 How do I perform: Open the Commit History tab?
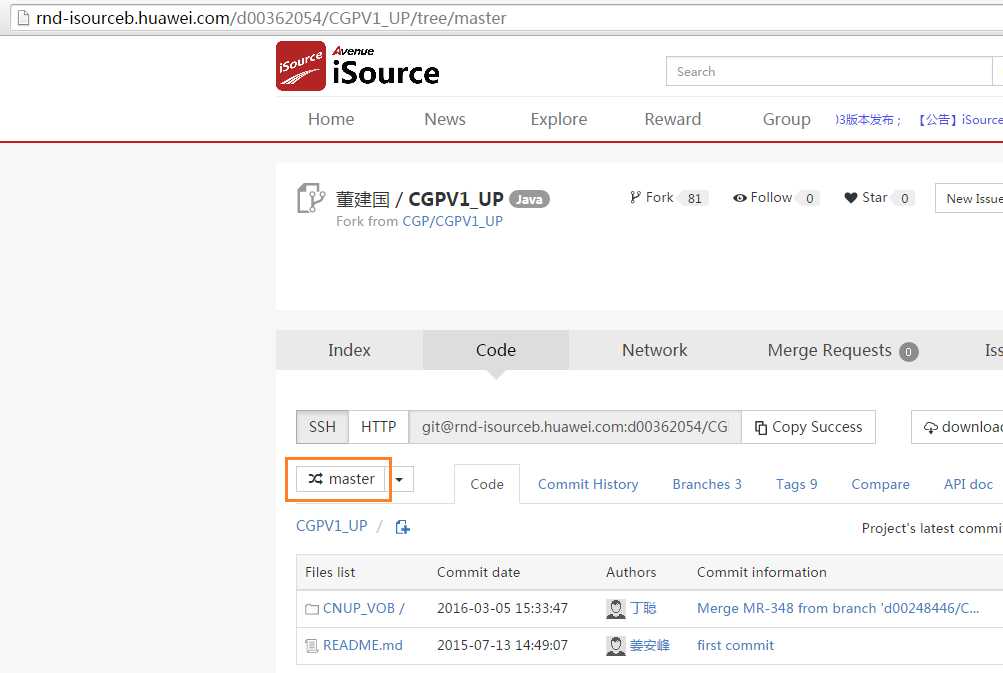pyautogui.click(x=588, y=484)
